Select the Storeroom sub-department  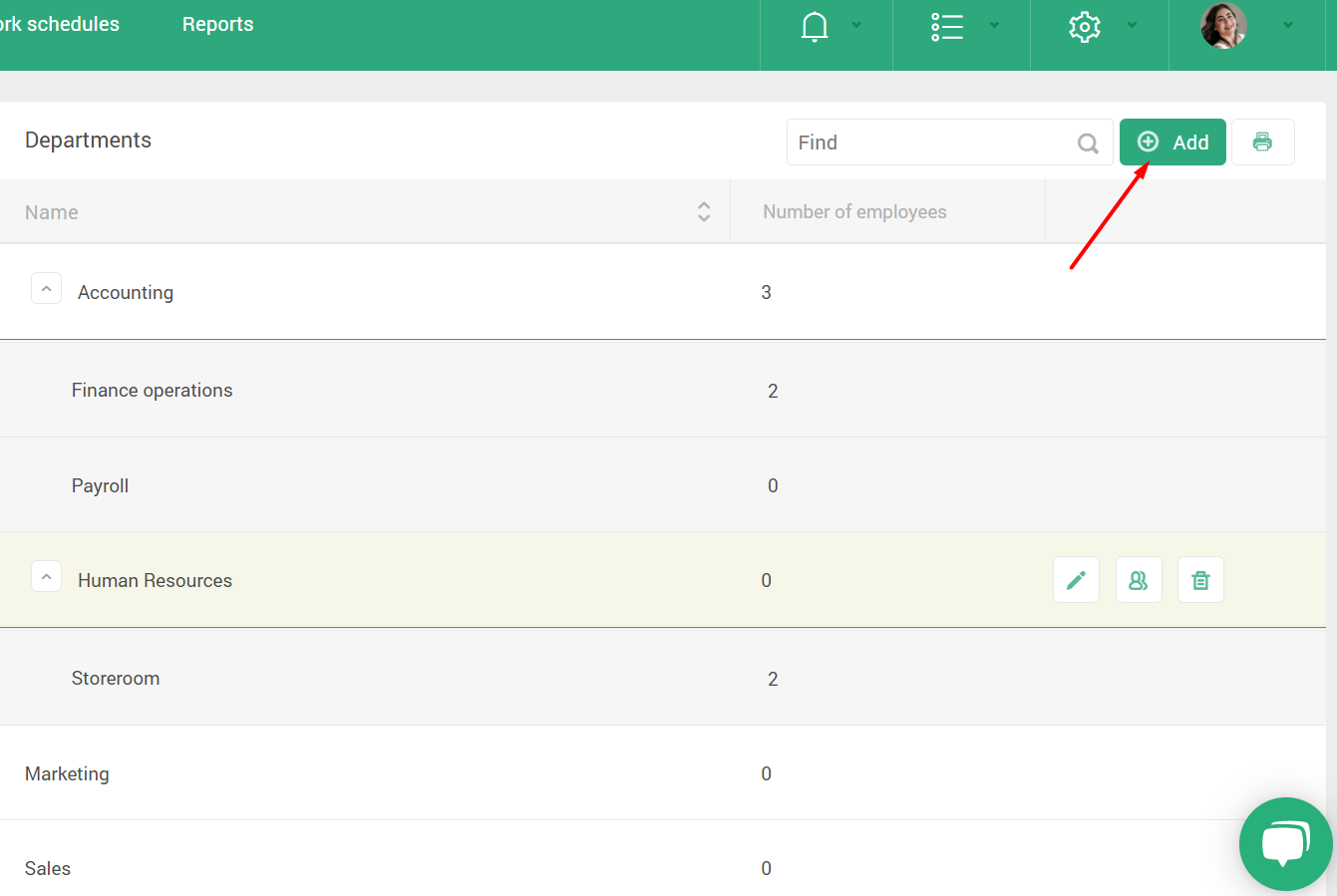pos(116,678)
